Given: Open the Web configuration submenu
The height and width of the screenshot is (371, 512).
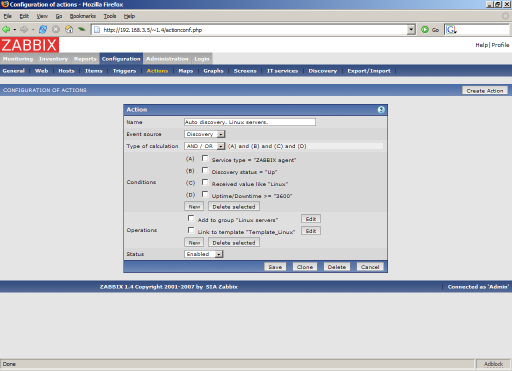Looking at the screenshot, I should [42, 71].
